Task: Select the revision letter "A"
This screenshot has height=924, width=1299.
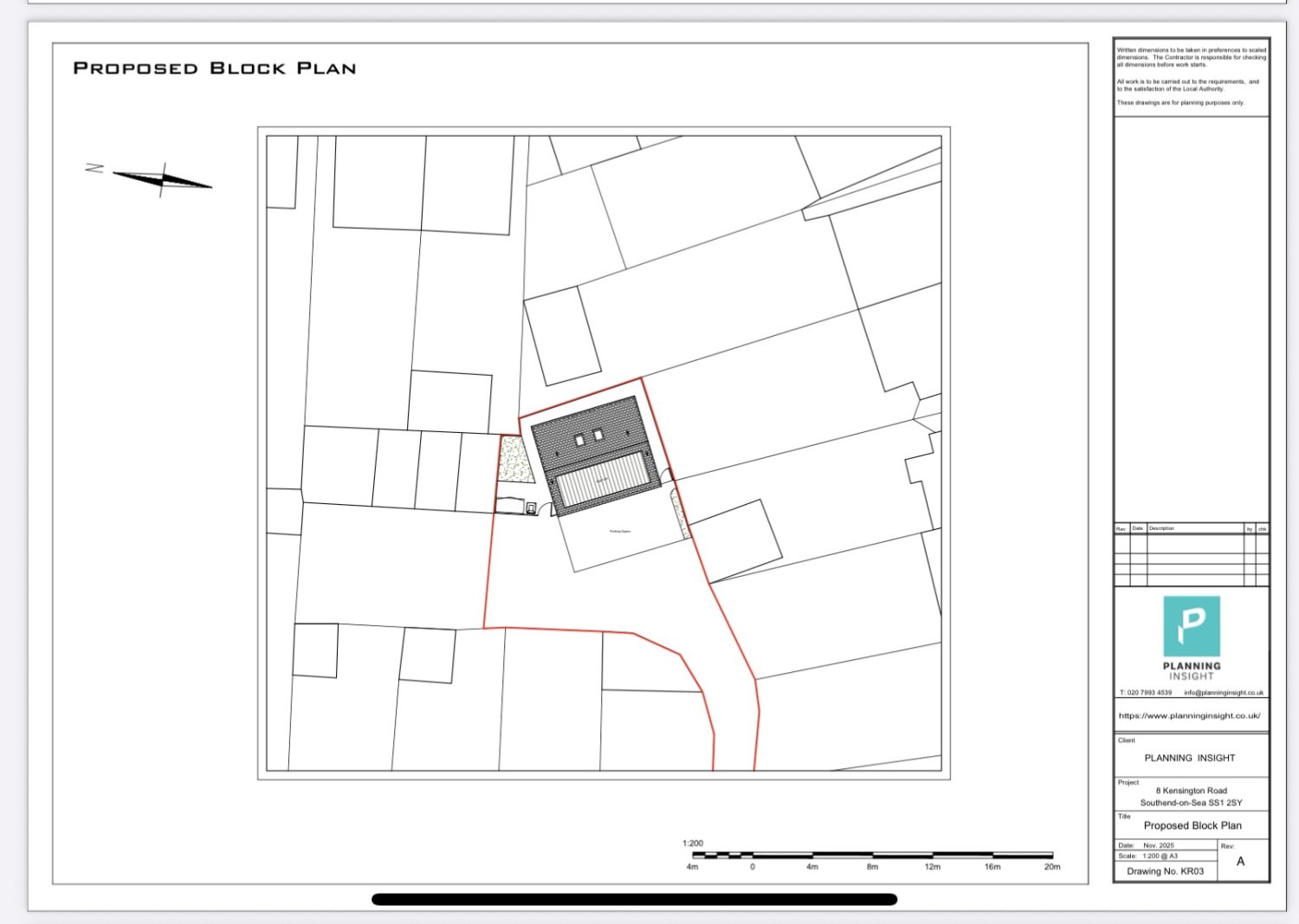Action: [1241, 862]
